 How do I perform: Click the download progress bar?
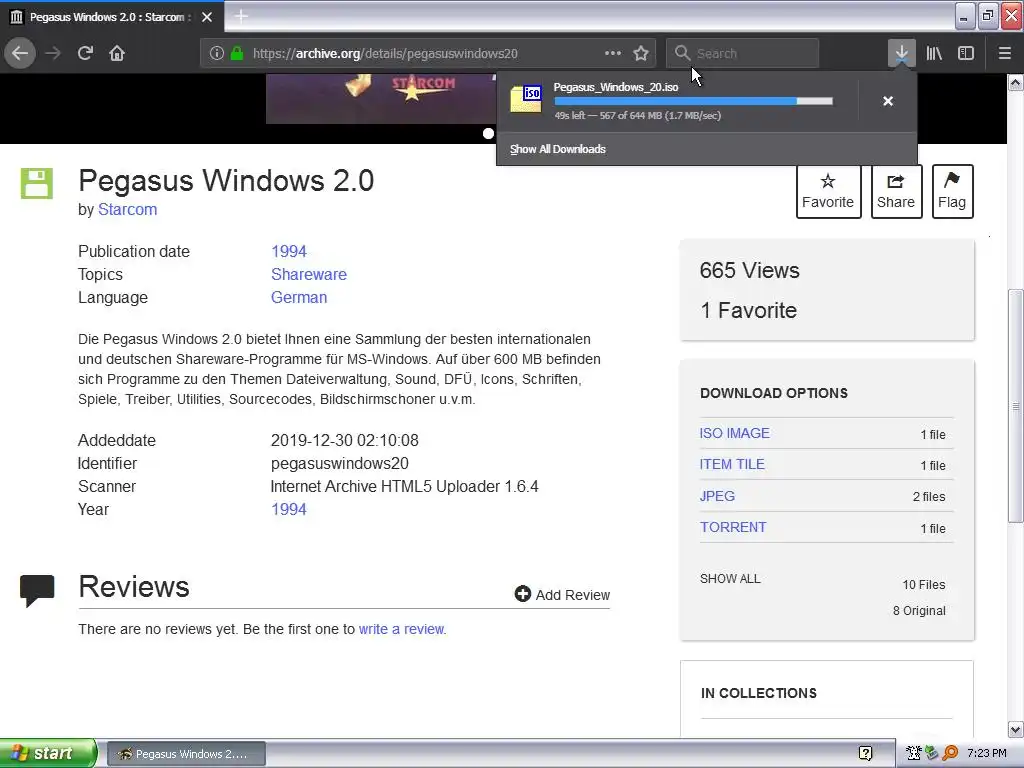pos(694,101)
